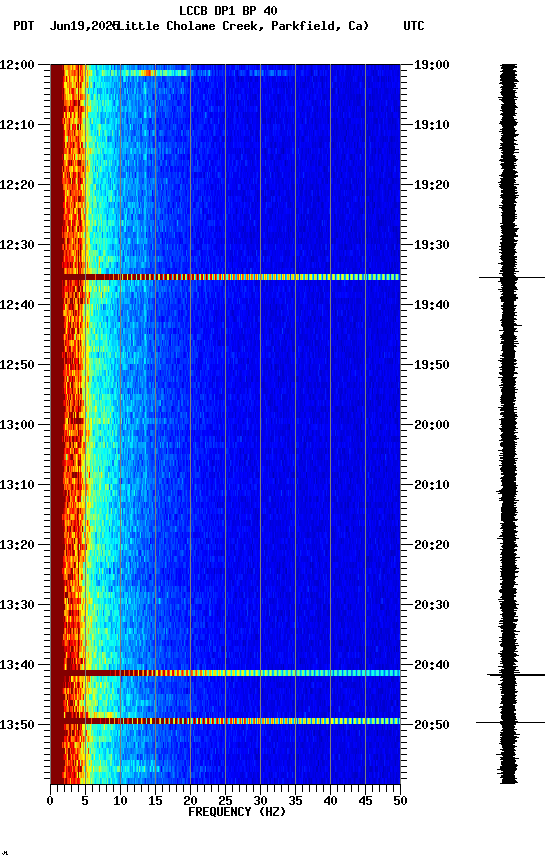Image resolution: width=552 pixels, height=864 pixels.
Task: Click the 25 Hz frequency axis label
Action: coord(225,801)
